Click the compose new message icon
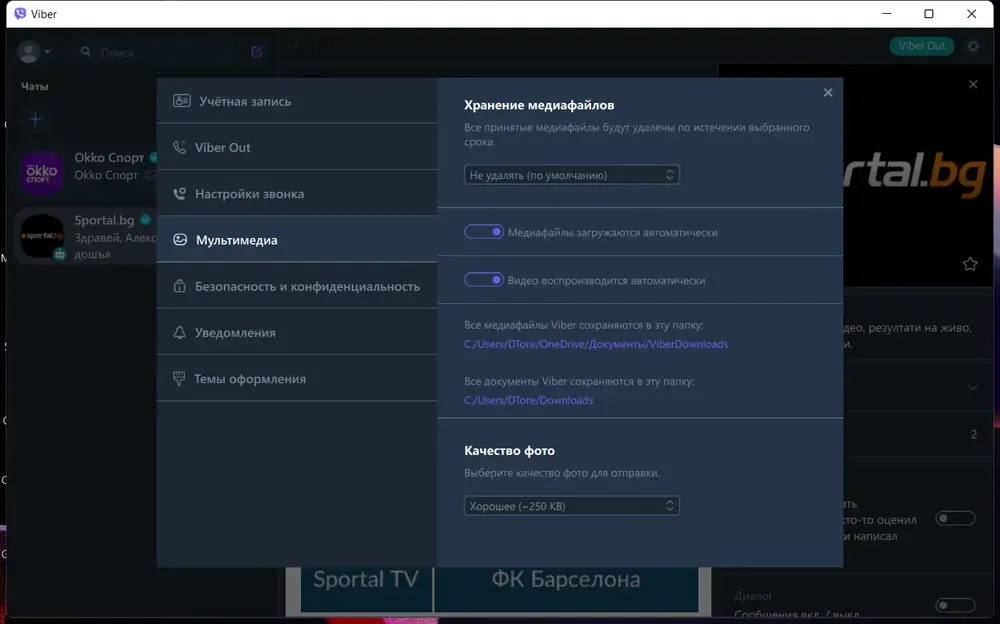Image resolution: width=1000 pixels, height=624 pixels. tap(257, 52)
